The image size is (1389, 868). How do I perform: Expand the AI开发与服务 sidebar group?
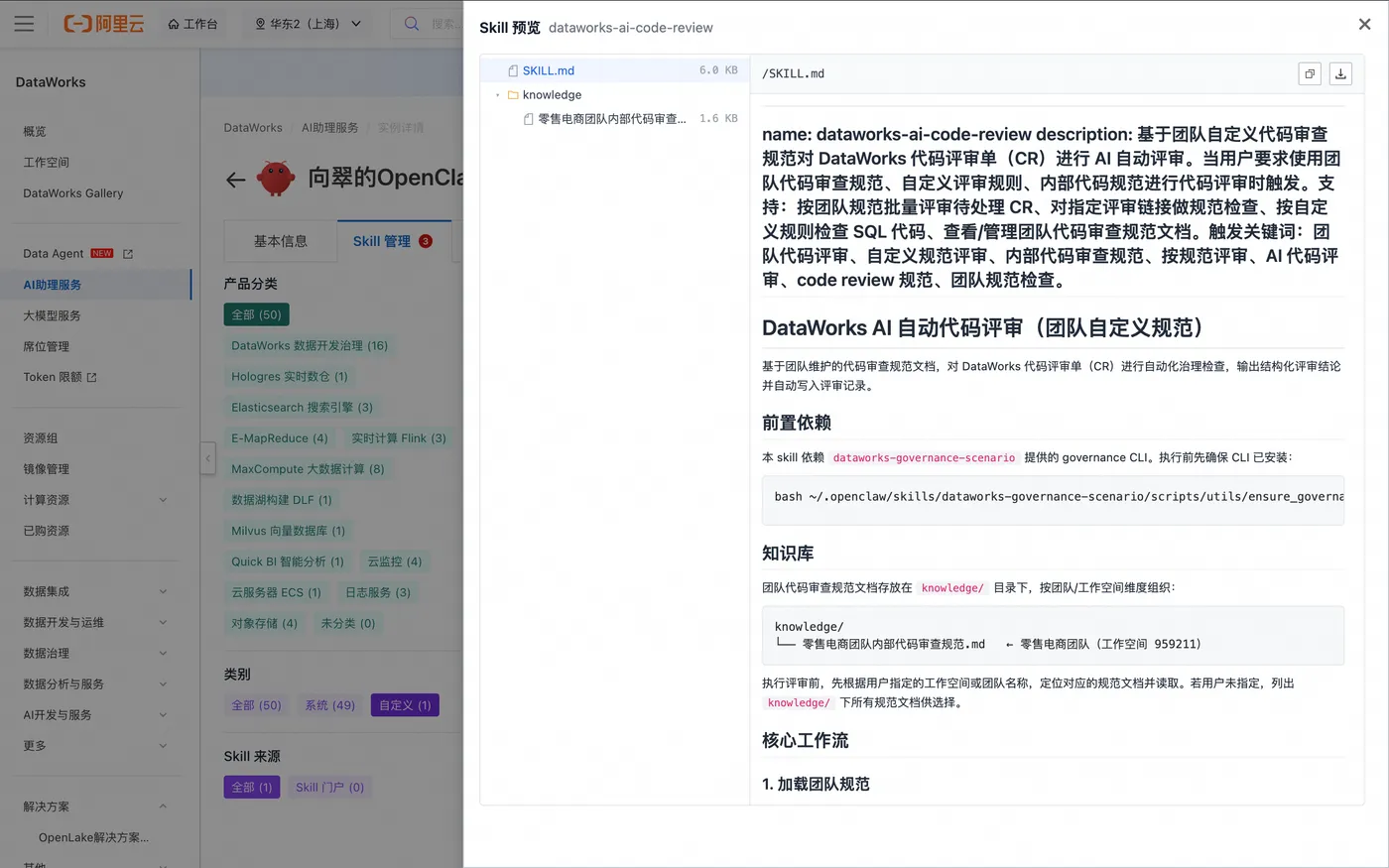pos(163,715)
